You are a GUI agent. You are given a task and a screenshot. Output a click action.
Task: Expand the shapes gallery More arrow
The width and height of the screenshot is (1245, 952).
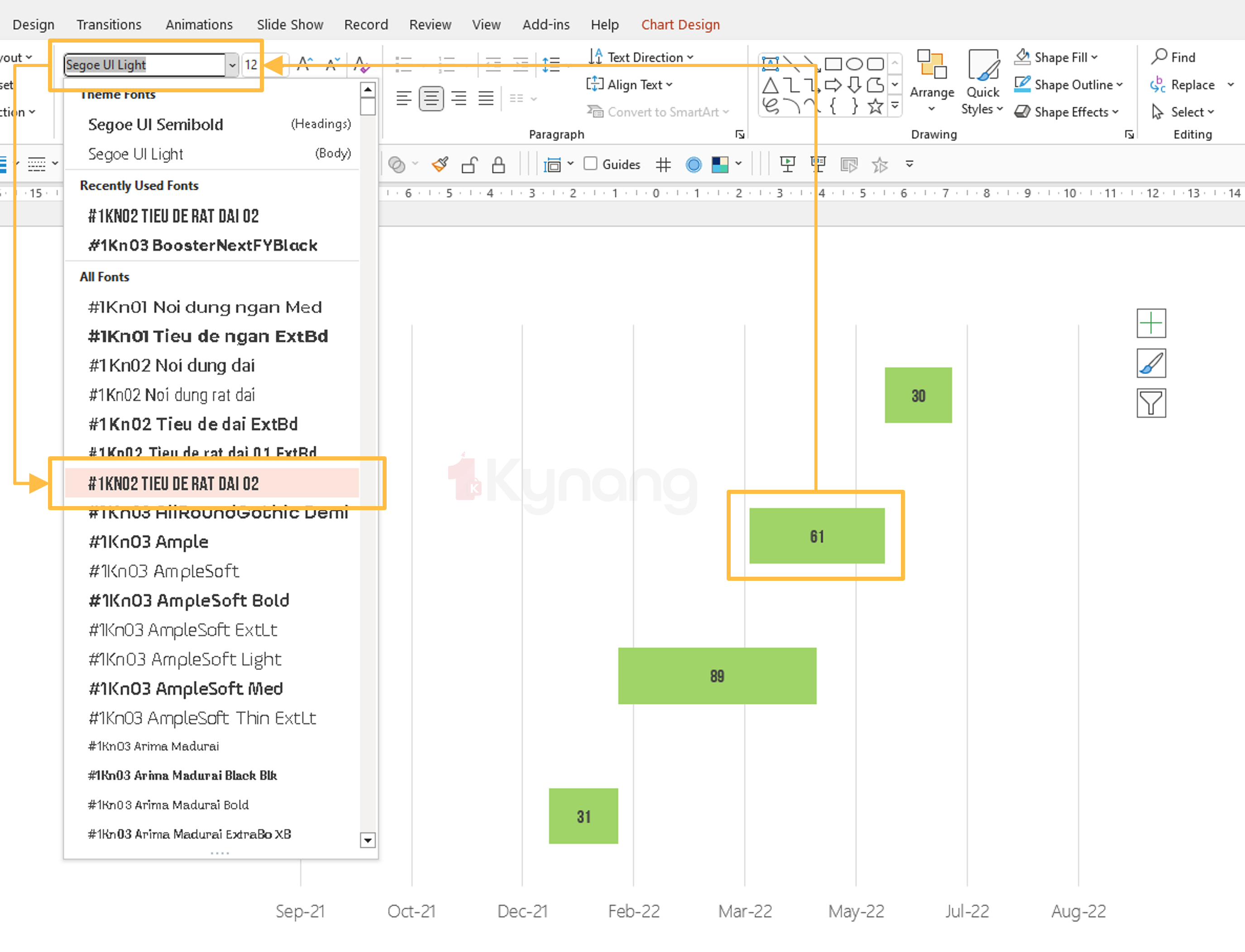click(x=895, y=106)
